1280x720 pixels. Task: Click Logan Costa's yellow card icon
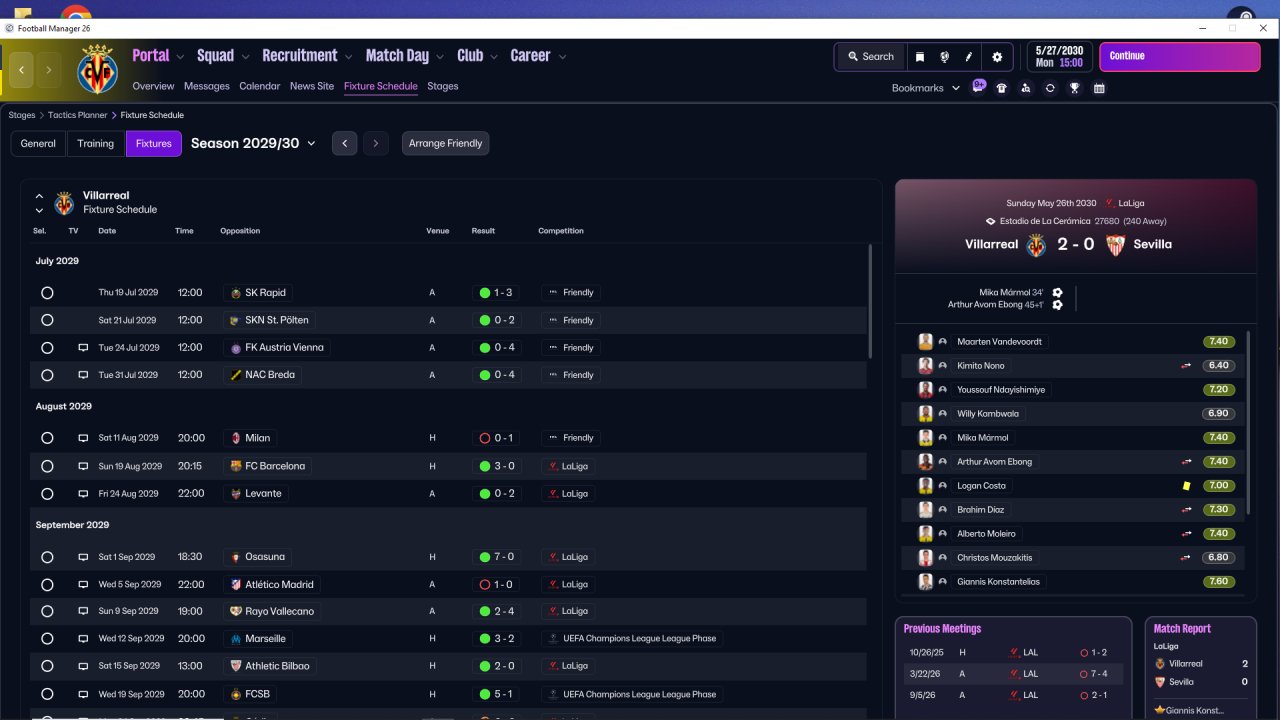pyautogui.click(x=1186, y=486)
